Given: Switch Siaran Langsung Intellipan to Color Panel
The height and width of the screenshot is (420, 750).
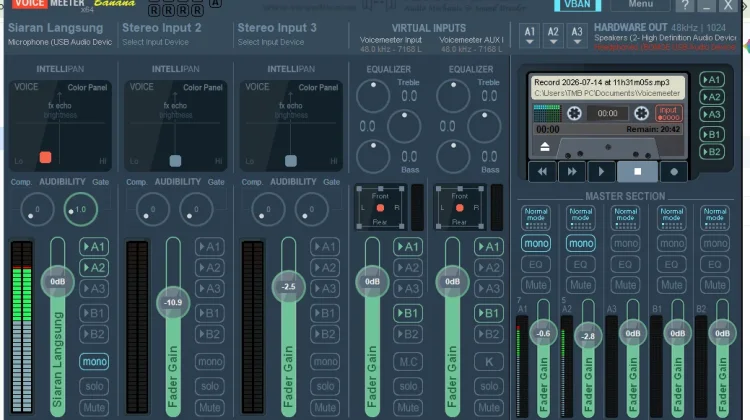Looking at the screenshot, I should coord(87,88).
